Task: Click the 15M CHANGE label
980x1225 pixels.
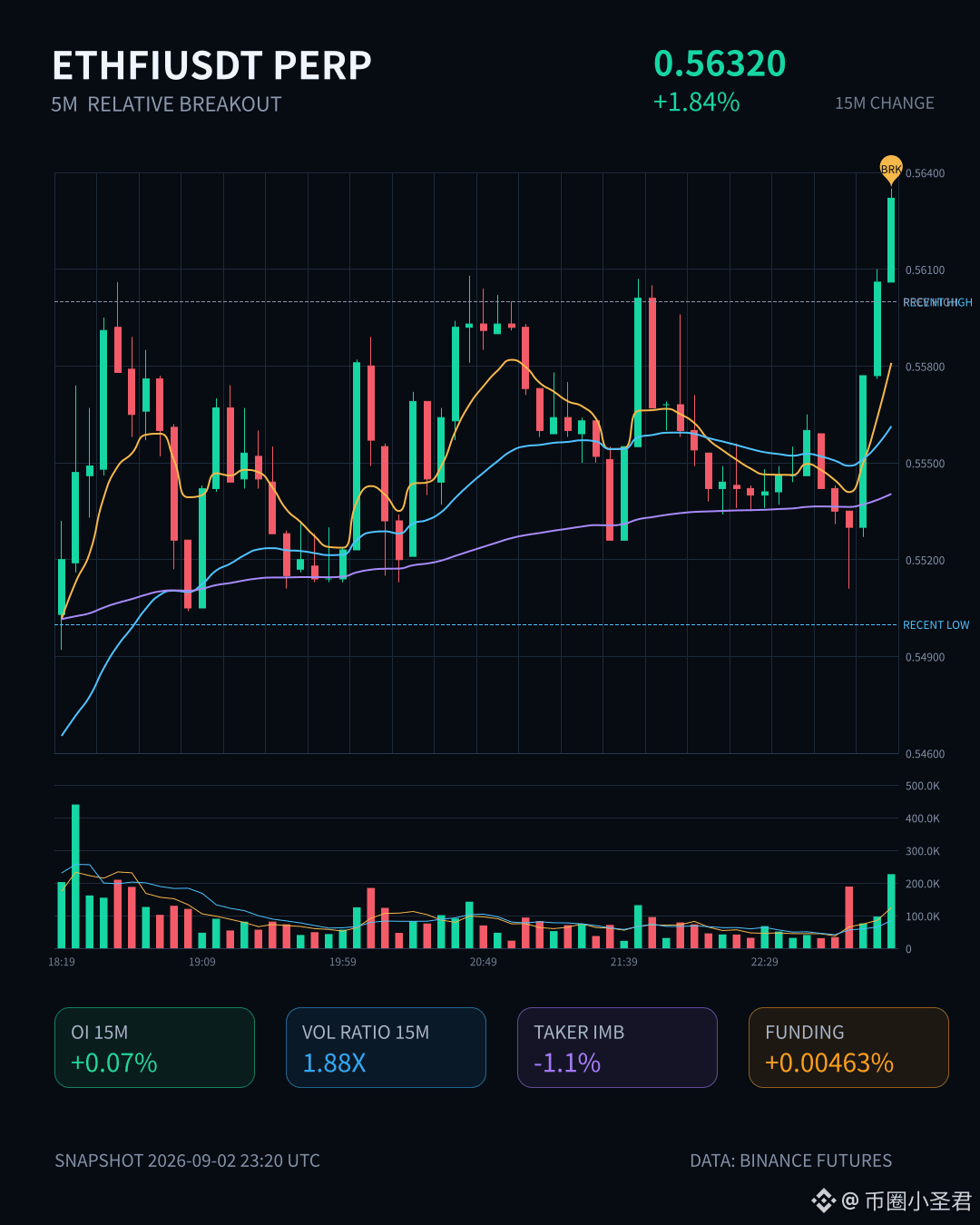Action: click(885, 103)
